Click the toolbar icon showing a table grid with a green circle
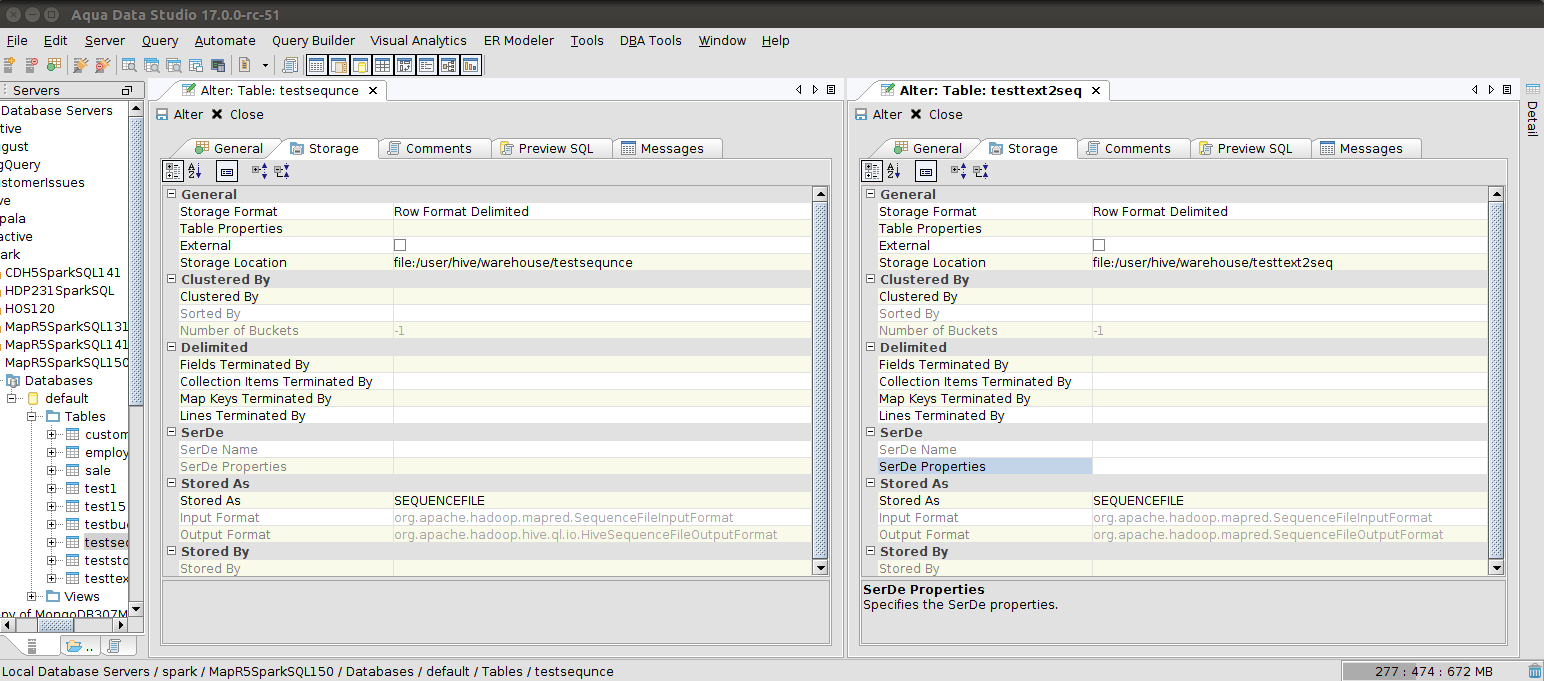This screenshot has width=1544, height=681. click(x=54, y=65)
